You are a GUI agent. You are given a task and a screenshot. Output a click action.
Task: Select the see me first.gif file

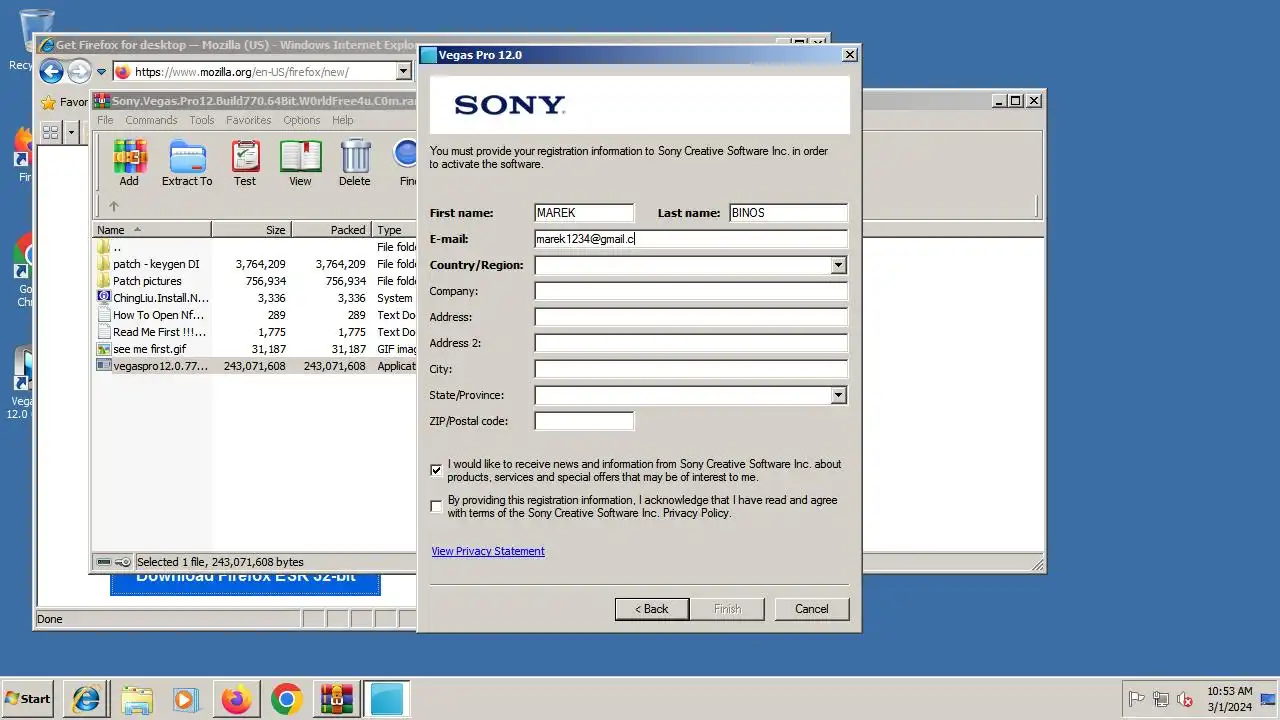[x=149, y=349]
